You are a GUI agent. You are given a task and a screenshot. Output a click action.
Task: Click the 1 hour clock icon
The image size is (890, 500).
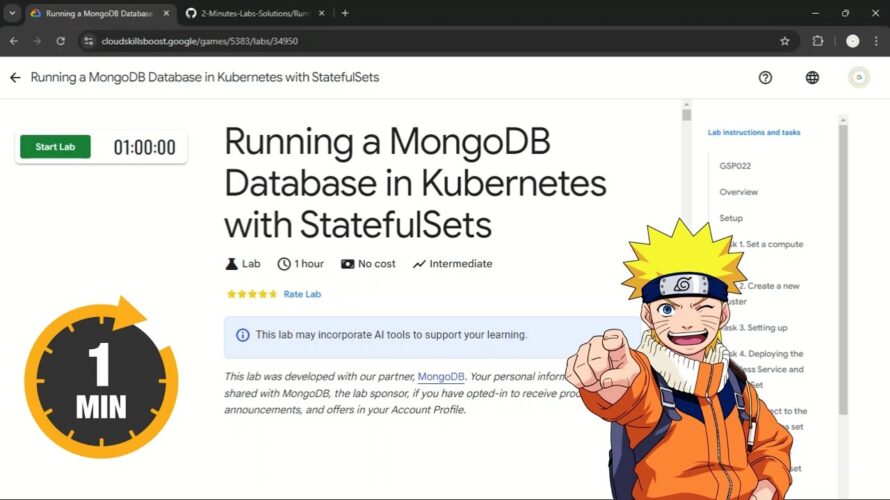(284, 264)
